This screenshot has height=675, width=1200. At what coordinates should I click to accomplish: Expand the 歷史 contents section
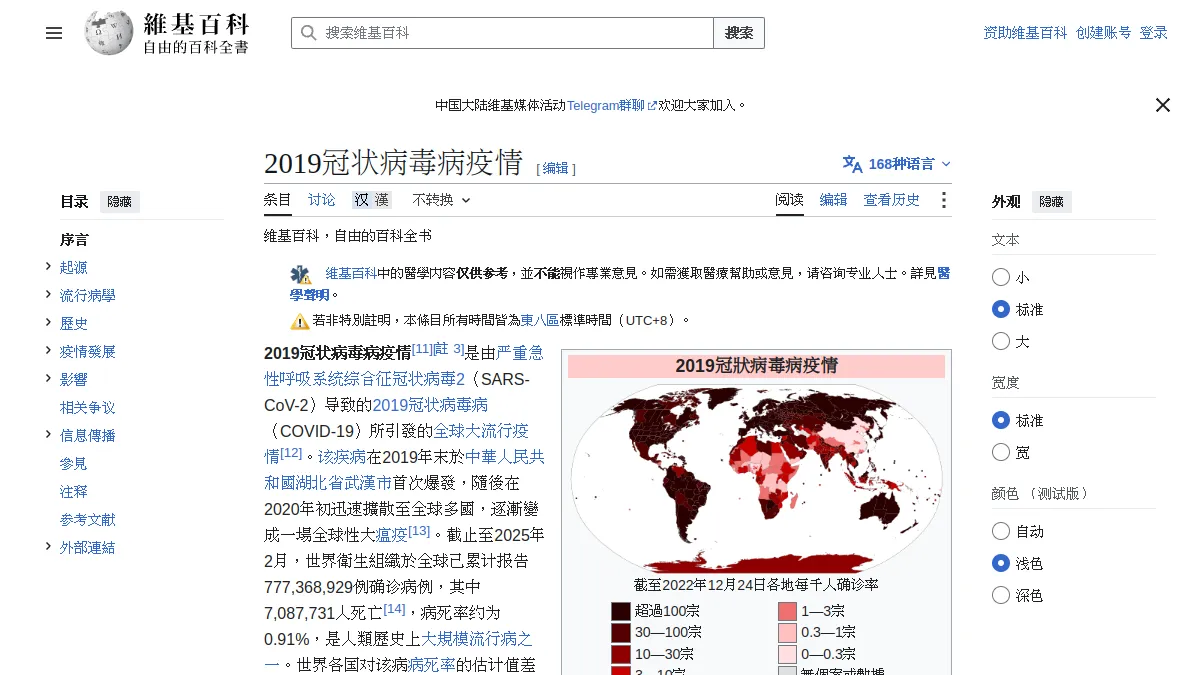(48, 322)
